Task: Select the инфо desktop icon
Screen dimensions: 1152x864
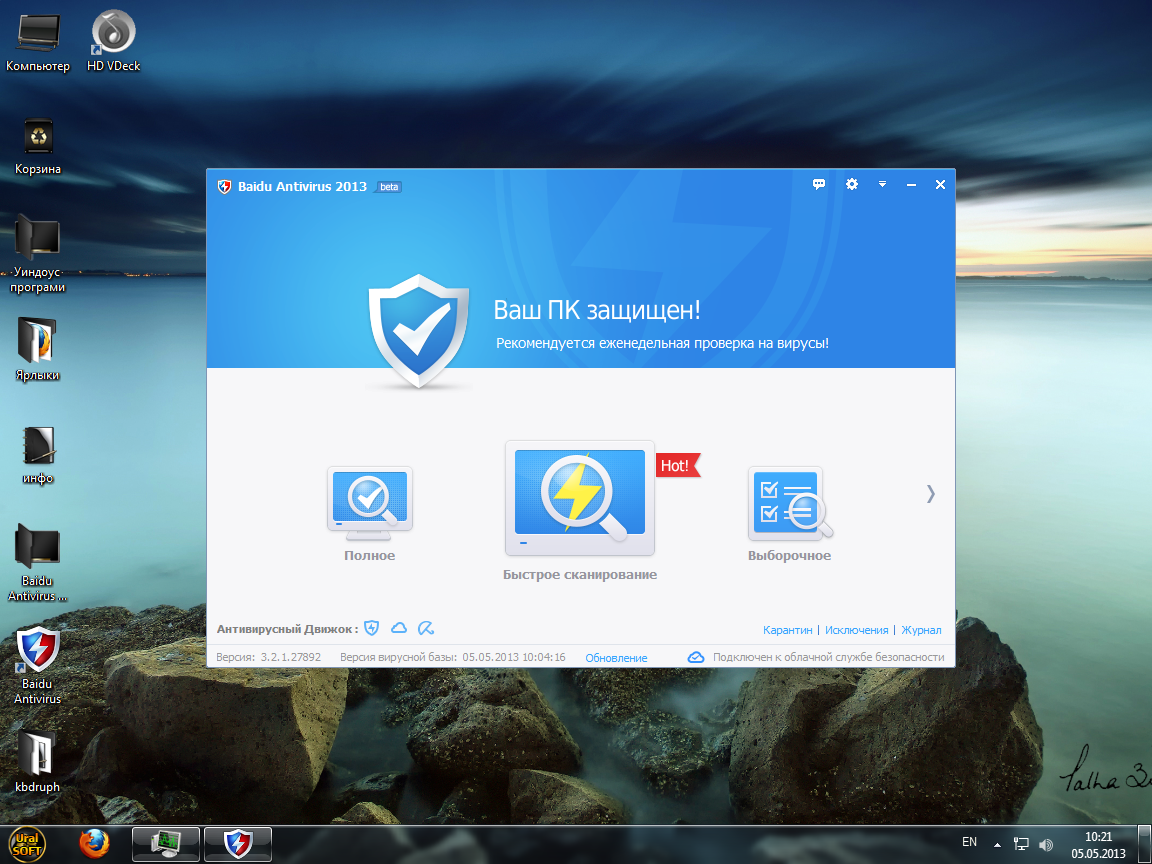Action: pyautogui.click(x=38, y=456)
